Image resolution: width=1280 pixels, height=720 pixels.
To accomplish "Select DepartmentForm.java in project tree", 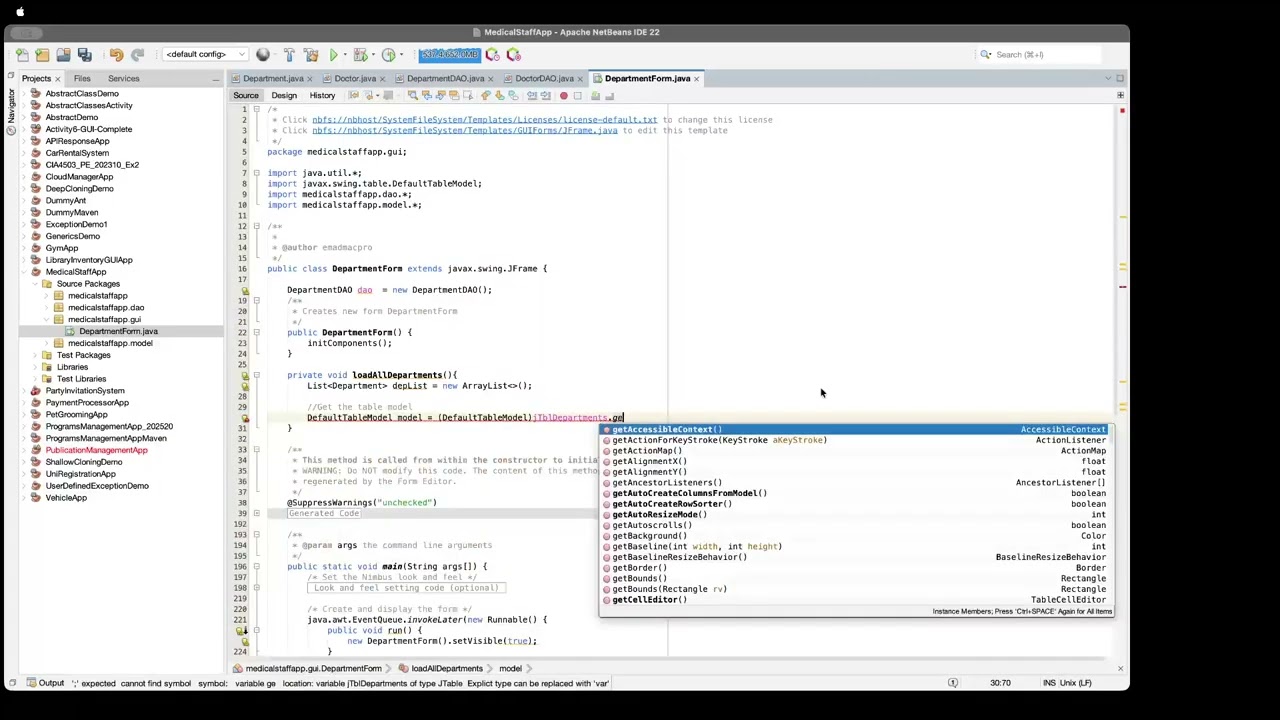I will click(118, 331).
